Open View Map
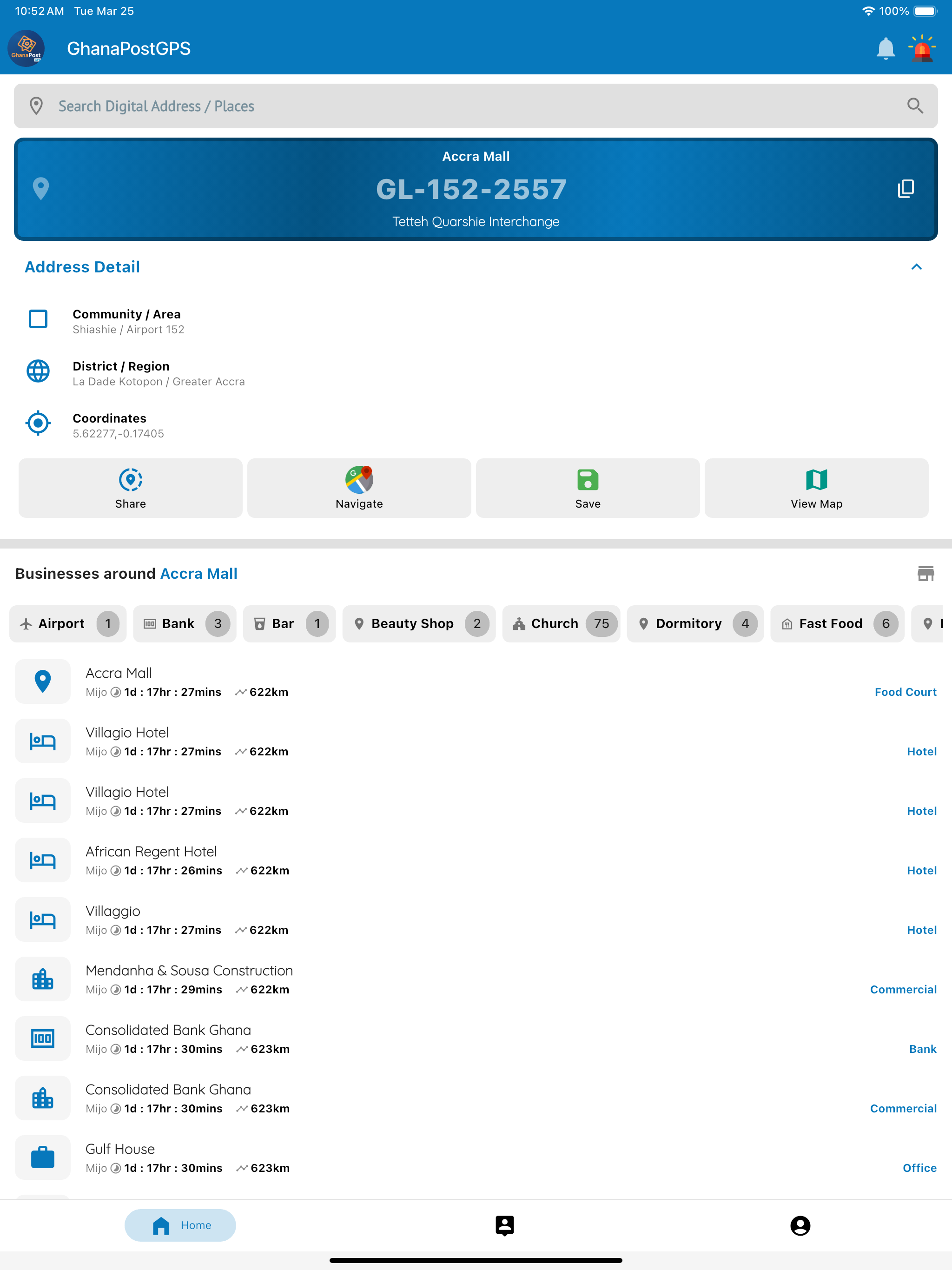952x1270 pixels. 816,488
